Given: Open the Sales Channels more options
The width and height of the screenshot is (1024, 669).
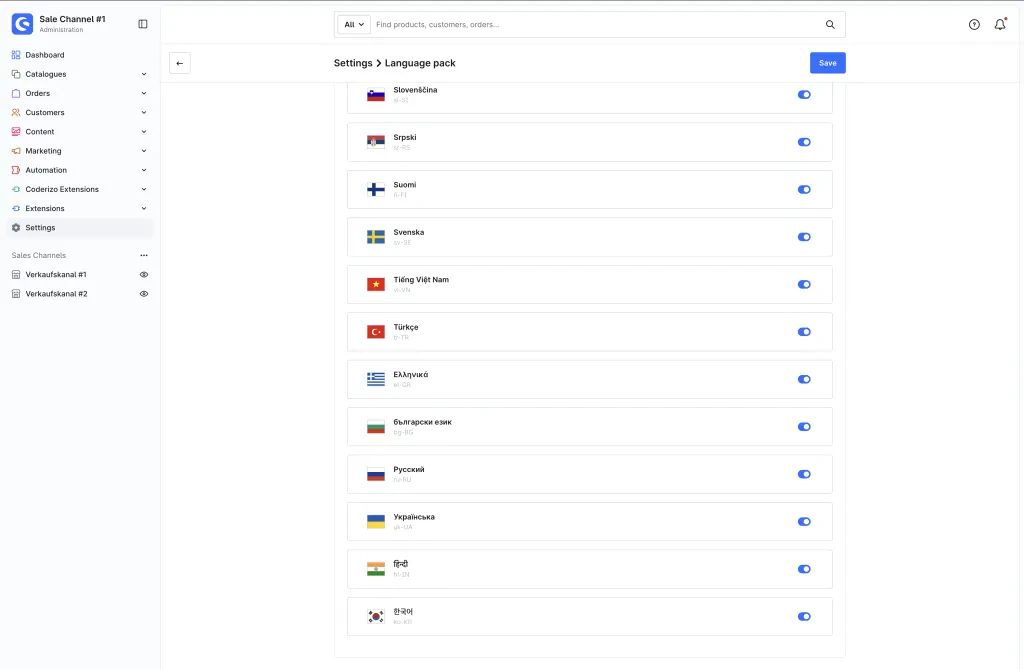Looking at the screenshot, I should point(144,255).
